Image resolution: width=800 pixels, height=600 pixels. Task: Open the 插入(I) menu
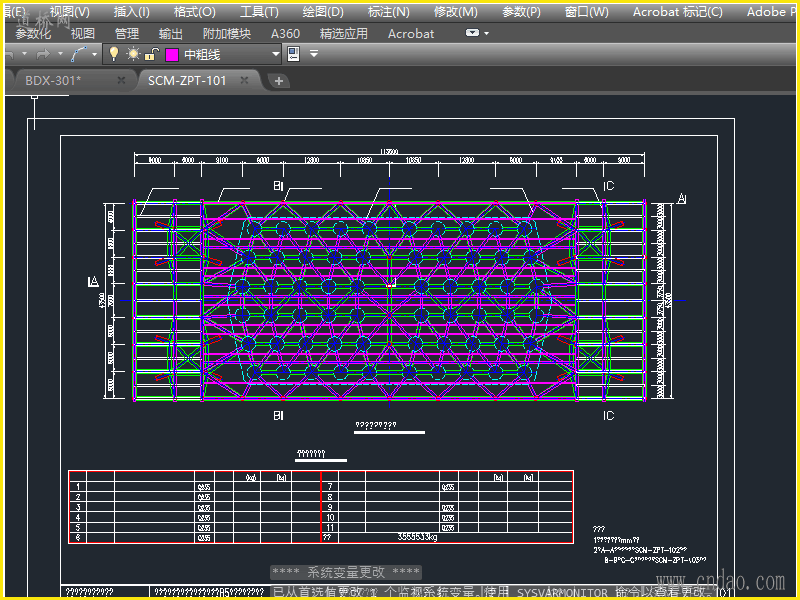132,12
